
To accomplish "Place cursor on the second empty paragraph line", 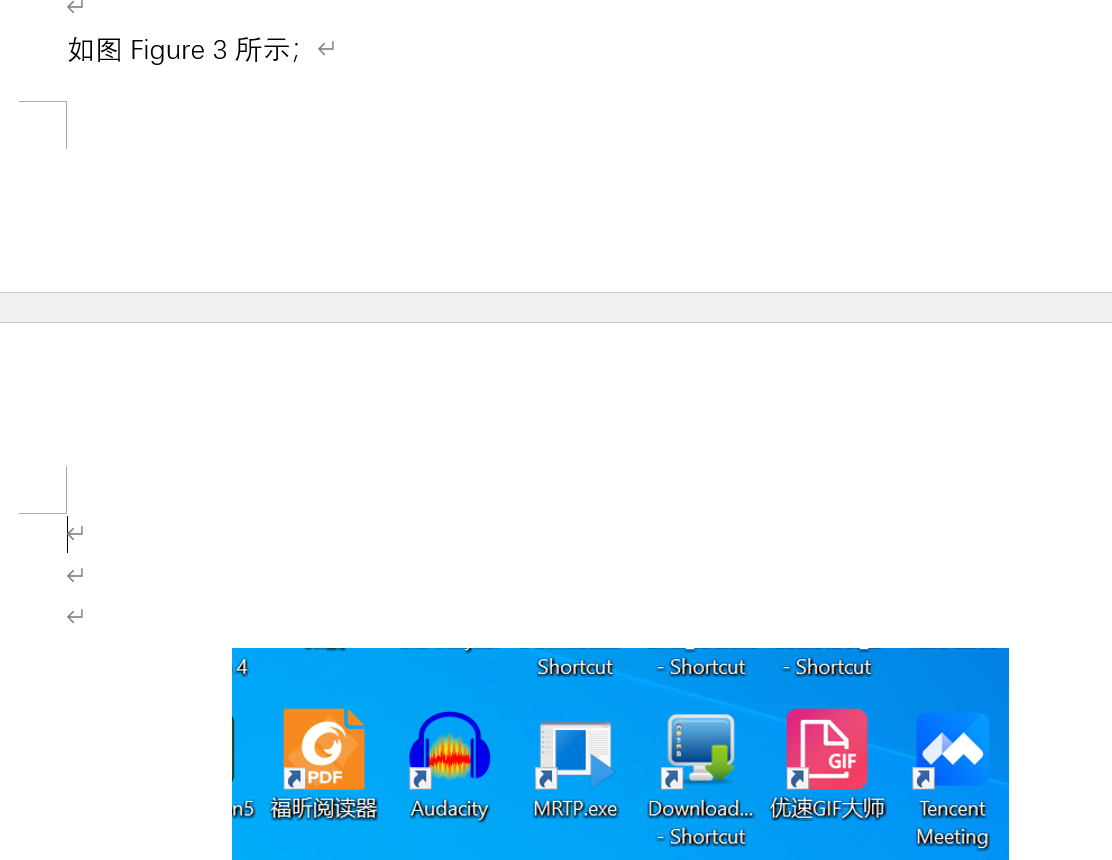I will (x=75, y=575).
